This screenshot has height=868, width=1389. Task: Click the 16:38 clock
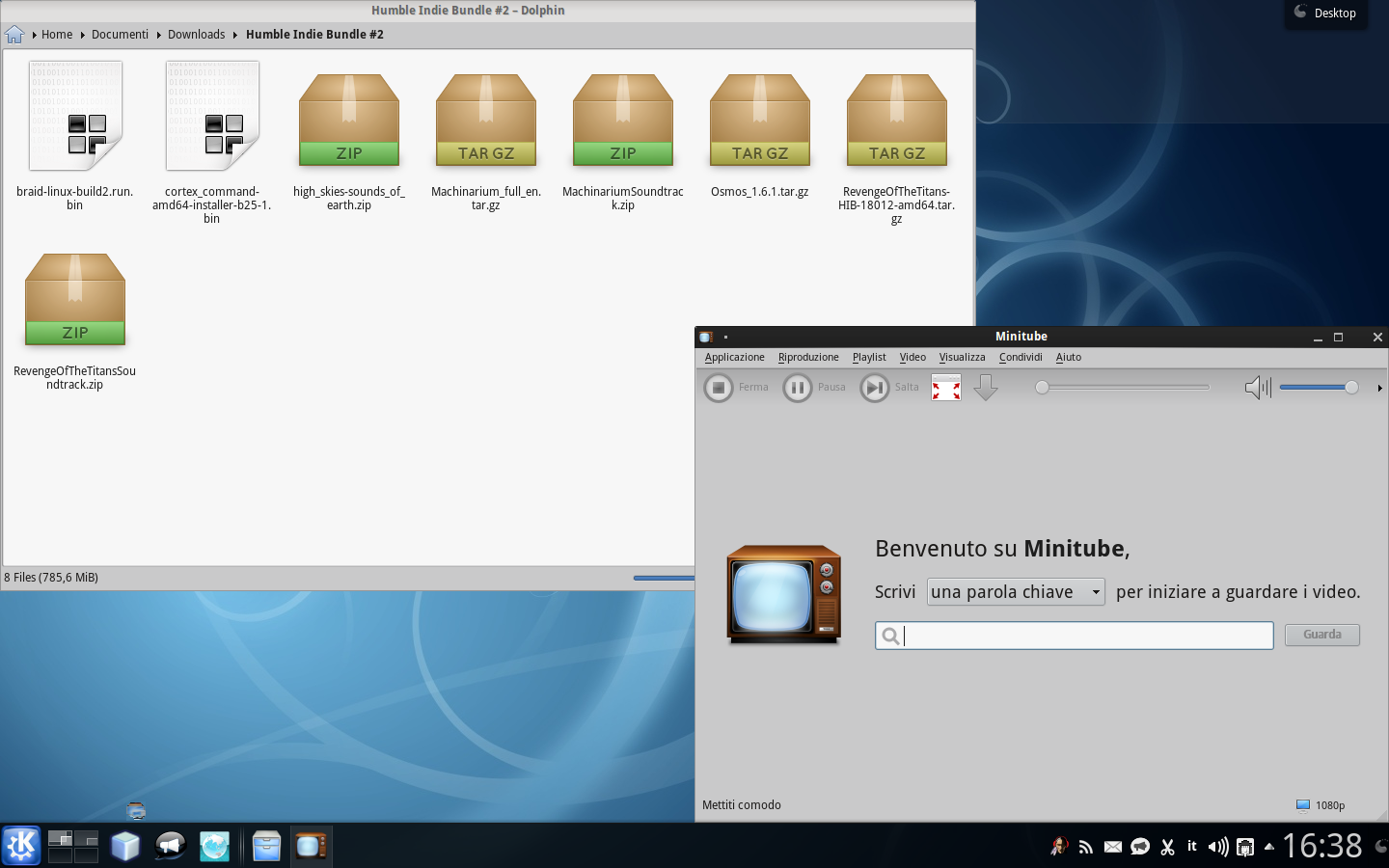pyautogui.click(x=1321, y=846)
